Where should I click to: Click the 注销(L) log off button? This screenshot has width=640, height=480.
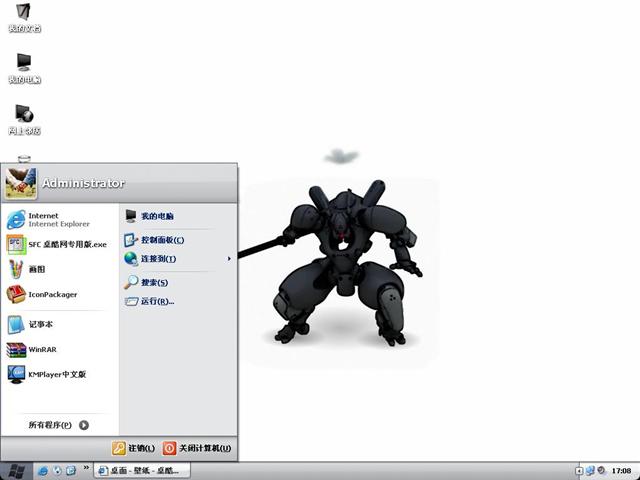pos(133,448)
